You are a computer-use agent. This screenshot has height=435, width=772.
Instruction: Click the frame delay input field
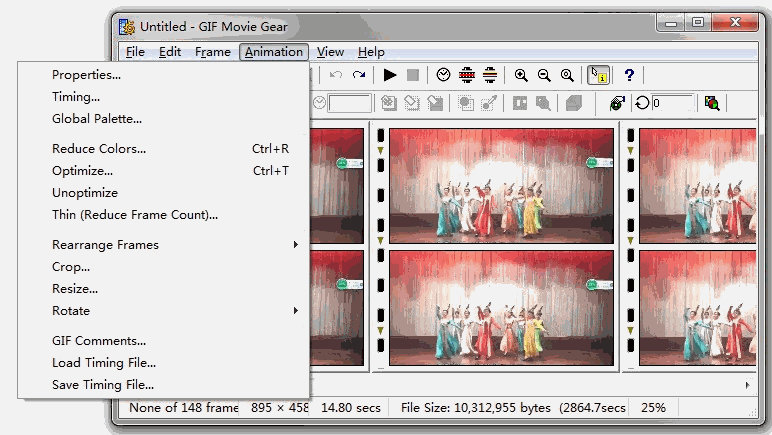(x=350, y=103)
